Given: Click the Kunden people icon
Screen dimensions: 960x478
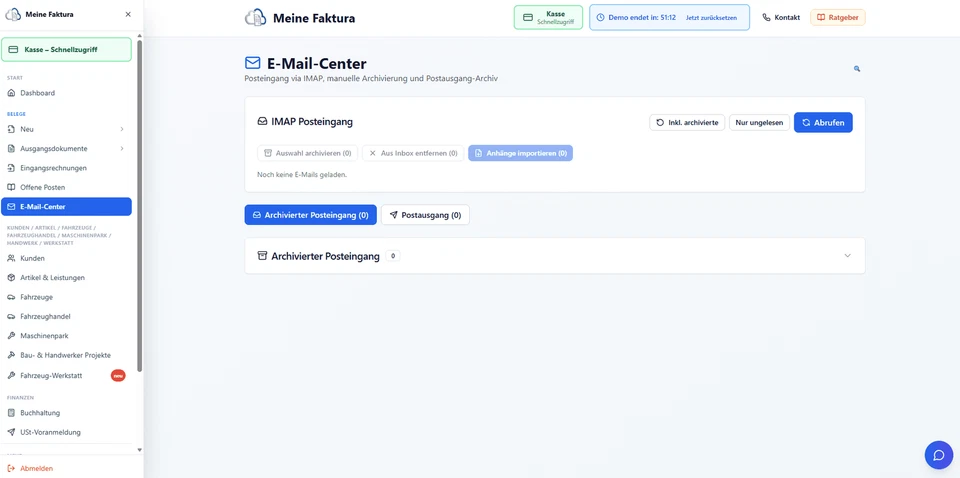Looking at the screenshot, I should coord(11,258).
